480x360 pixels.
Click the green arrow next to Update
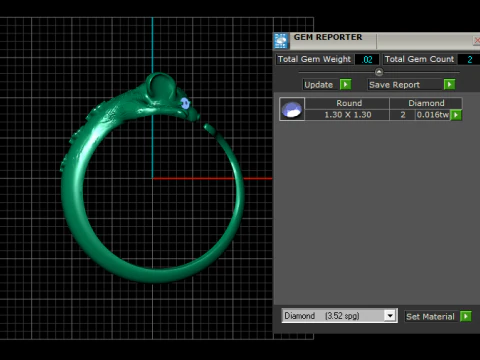point(346,85)
